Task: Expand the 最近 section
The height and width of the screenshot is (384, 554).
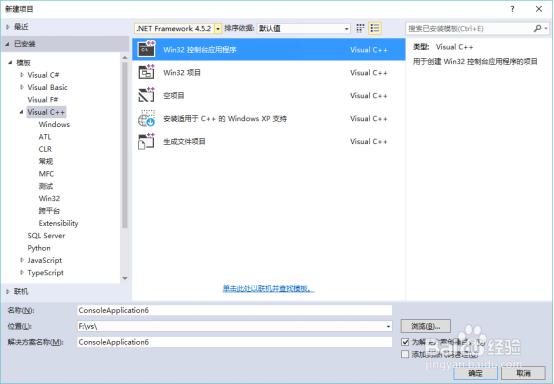Action: pyautogui.click(x=8, y=27)
